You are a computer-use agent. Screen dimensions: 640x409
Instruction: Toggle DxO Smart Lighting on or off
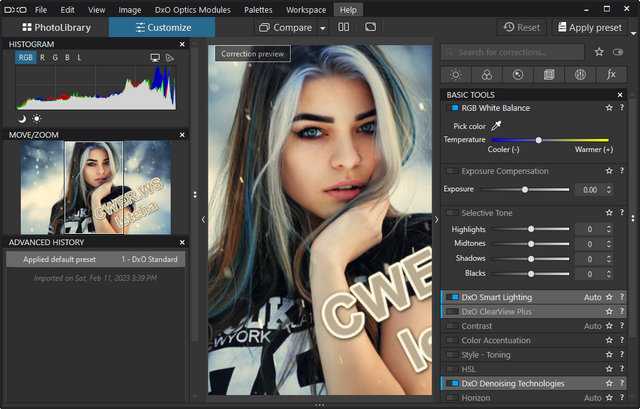pyautogui.click(x=453, y=297)
